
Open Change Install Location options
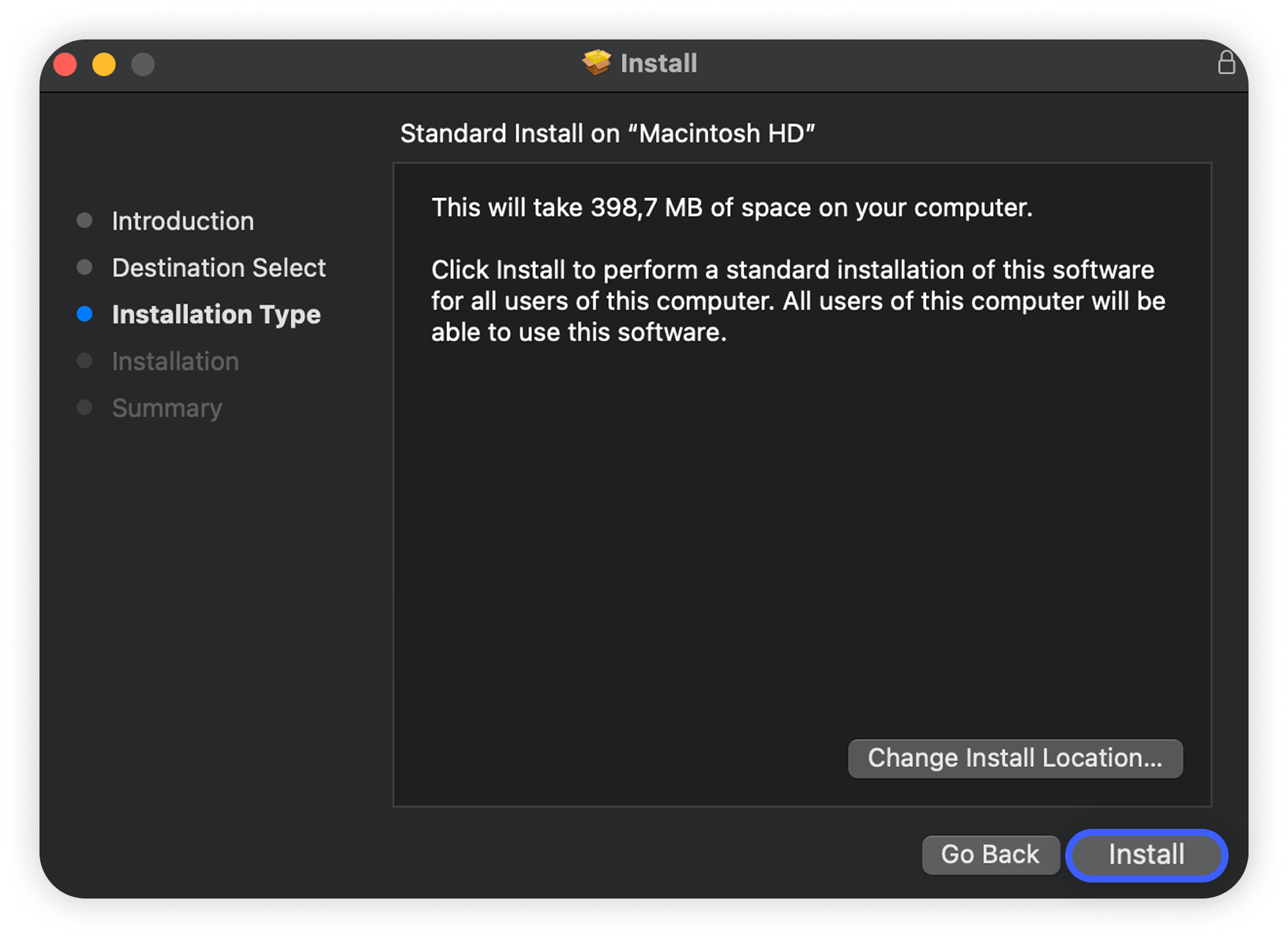pyautogui.click(x=1015, y=758)
